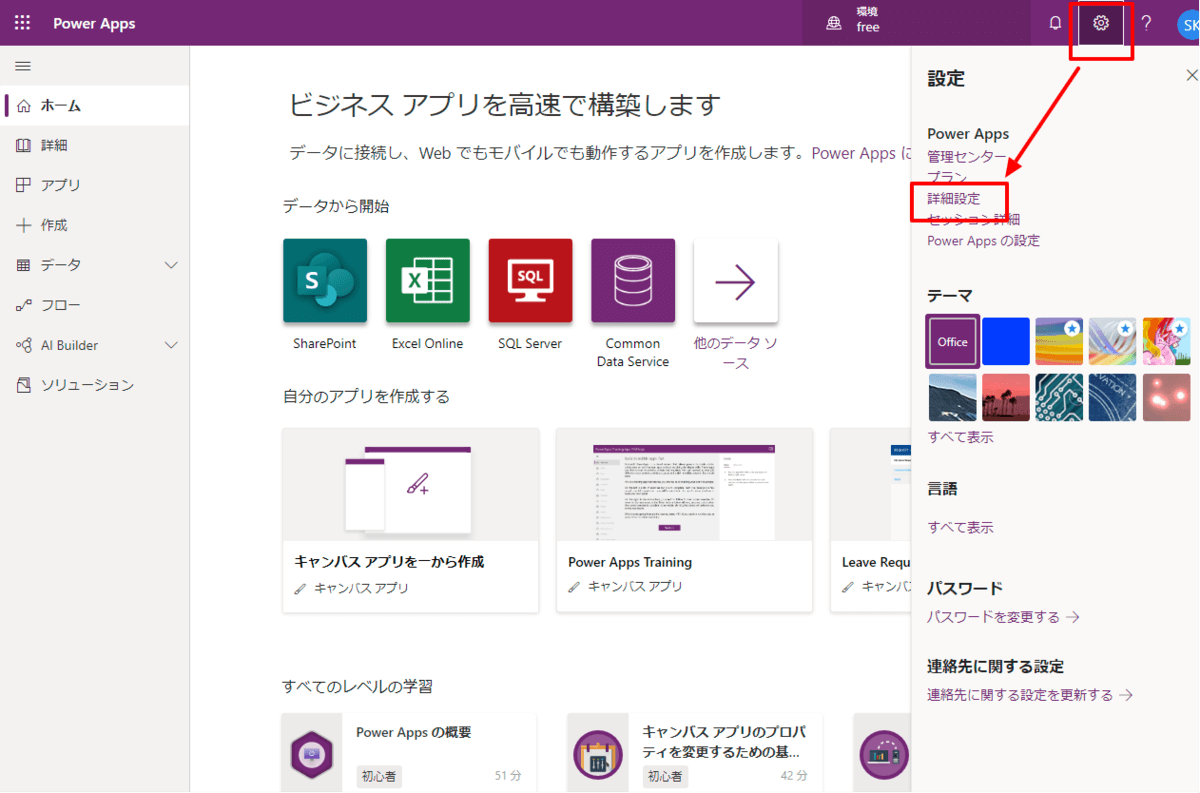The height and width of the screenshot is (793, 1200).
Task: Click the 42 分 duration text
Action: click(x=794, y=776)
